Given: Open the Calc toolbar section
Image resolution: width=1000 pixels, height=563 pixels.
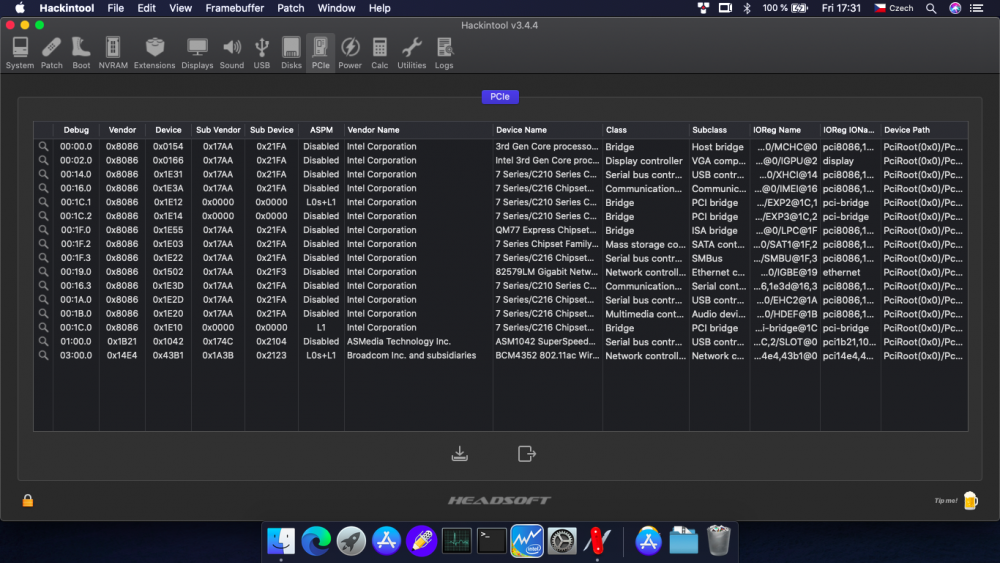Looking at the screenshot, I should pos(379,52).
